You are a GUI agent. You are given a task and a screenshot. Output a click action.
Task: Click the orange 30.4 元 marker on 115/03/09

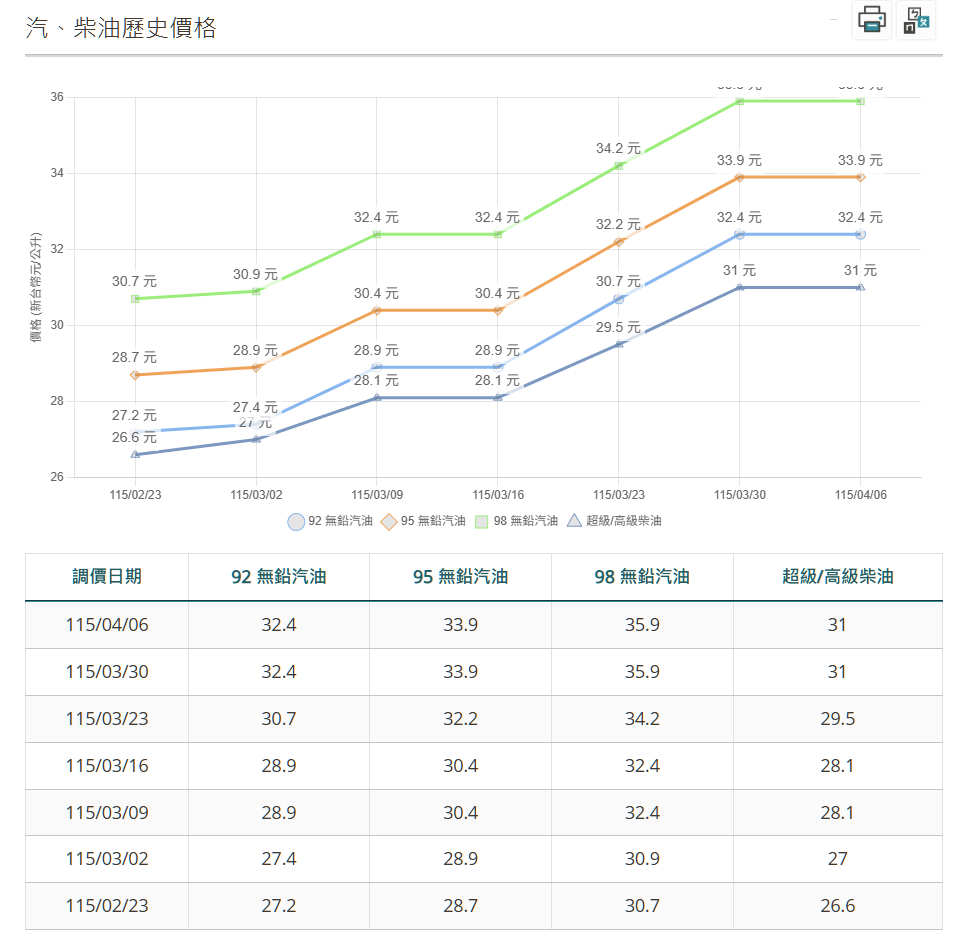377,310
